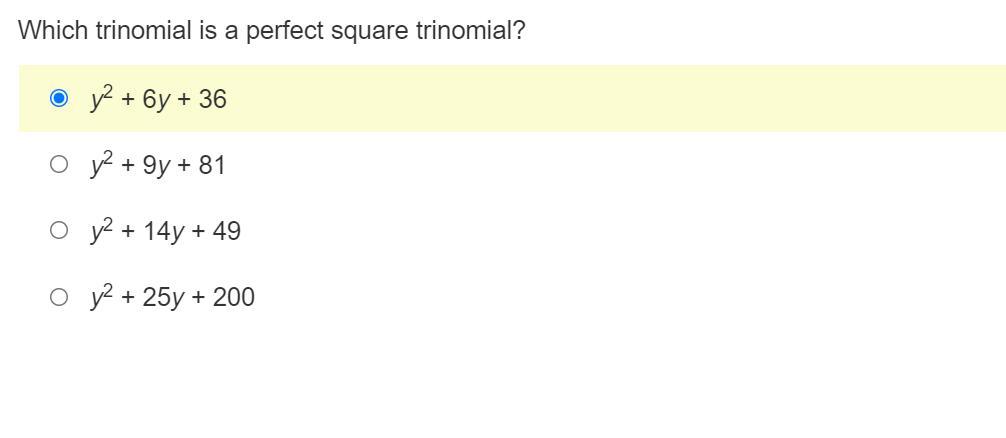This screenshot has width=1006, height=438.
Task: Click the constant 49 in the third answer
Action: point(226,231)
